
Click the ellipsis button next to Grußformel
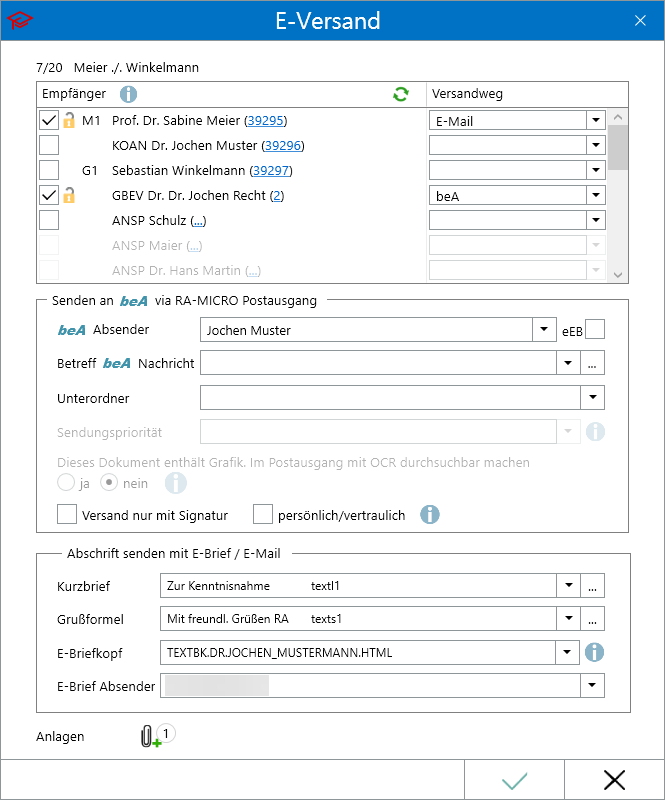coord(593,618)
